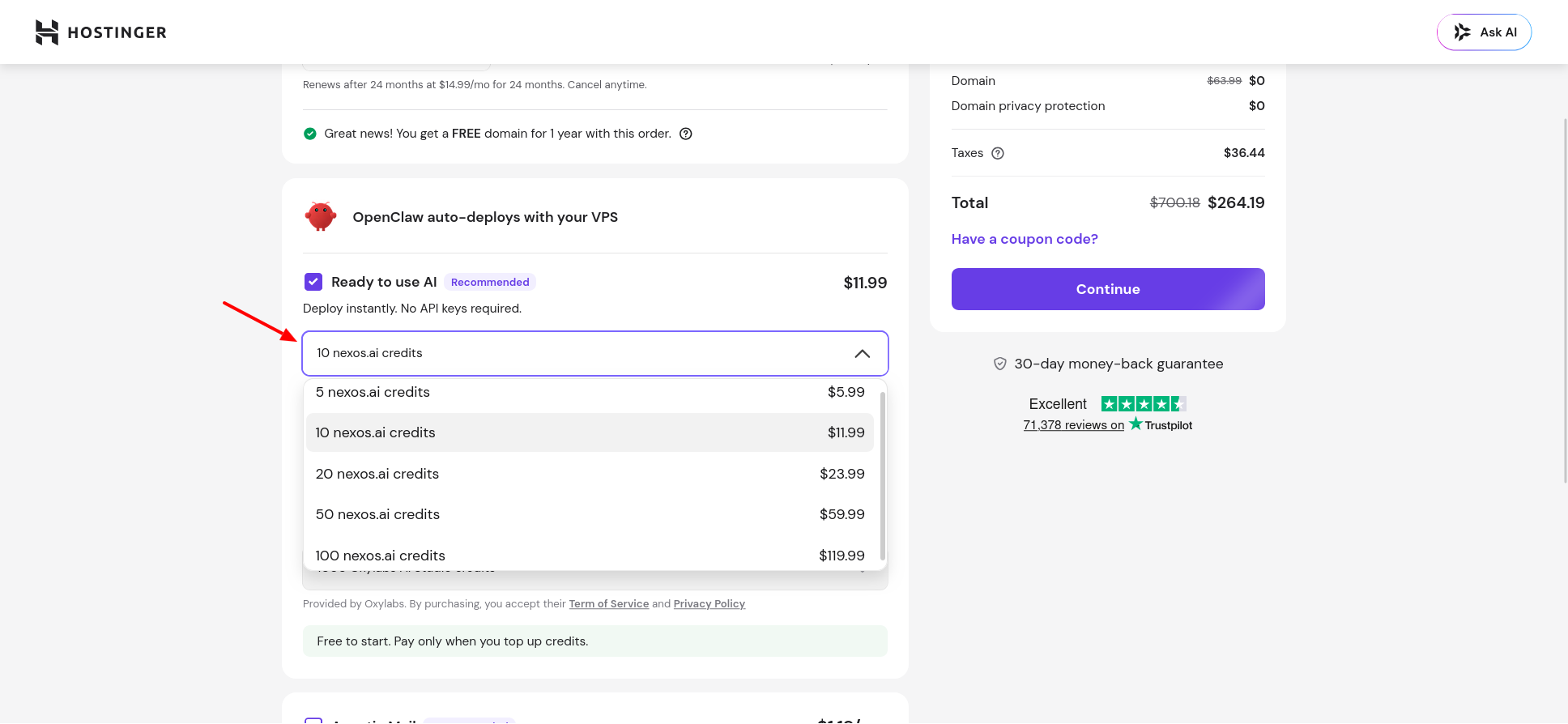Click the OpenClaw red mascot icon
Screen dimensions: 1568x724
click(321, 217)
